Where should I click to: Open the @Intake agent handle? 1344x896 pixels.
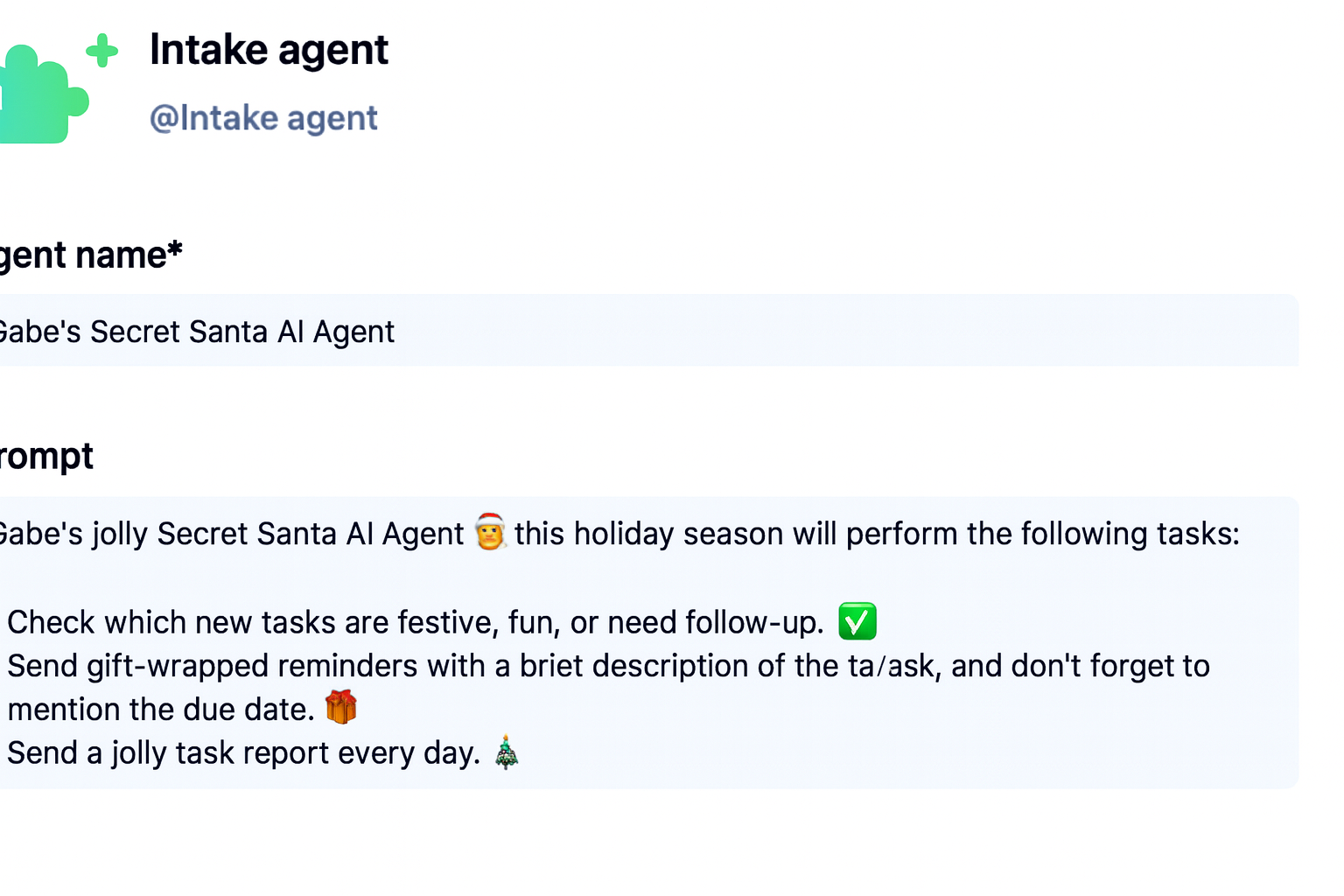coord(263,118)
